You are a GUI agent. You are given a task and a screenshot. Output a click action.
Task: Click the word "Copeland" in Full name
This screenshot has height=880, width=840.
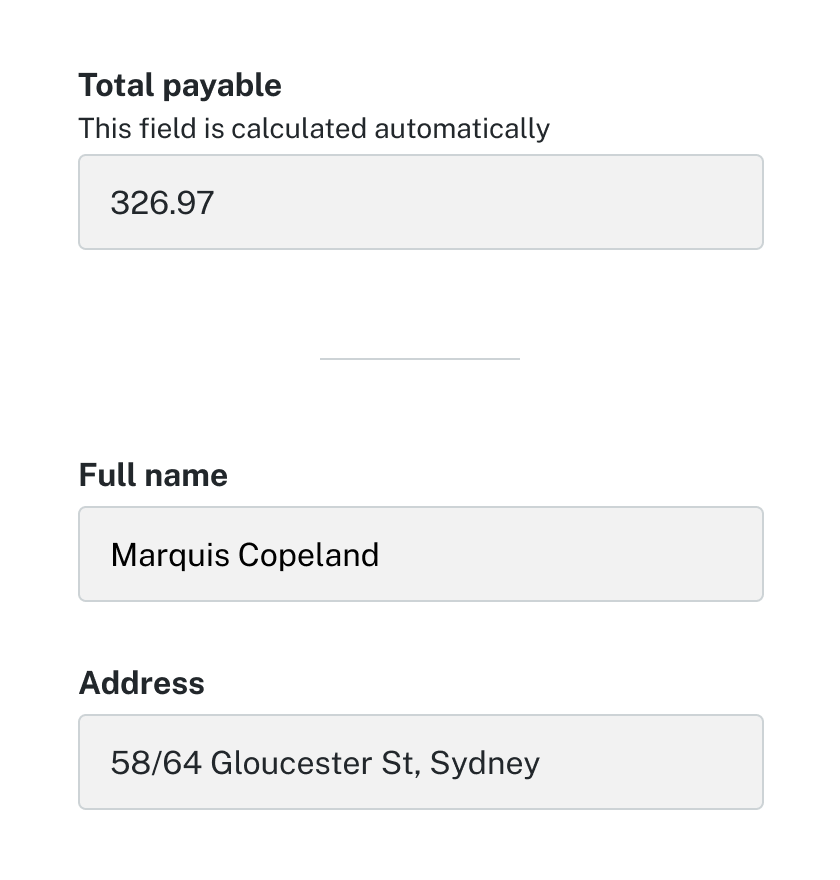pos(309,555)
